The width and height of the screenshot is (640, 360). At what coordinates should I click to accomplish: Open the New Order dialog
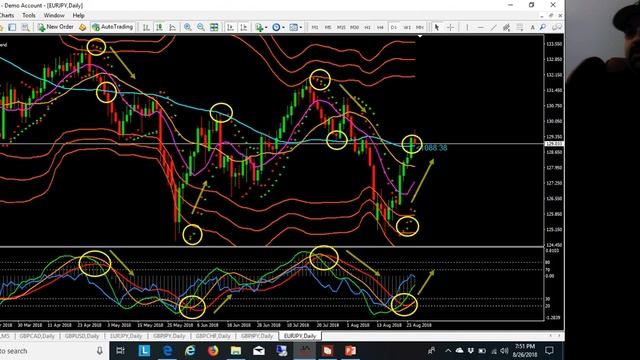pyautogui.click(x=56, y=27)
